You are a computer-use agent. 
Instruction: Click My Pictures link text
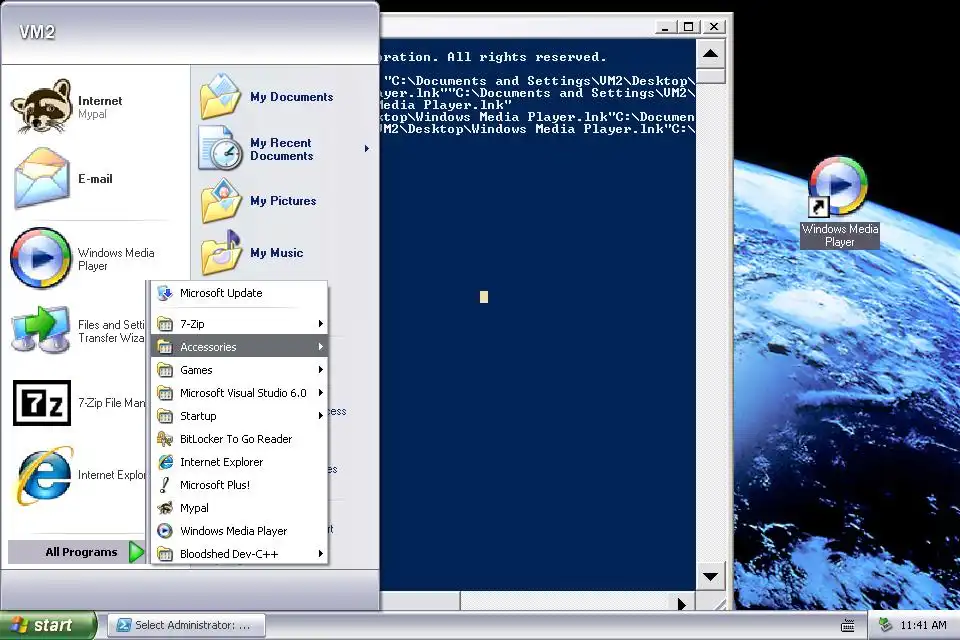[283, 201]
